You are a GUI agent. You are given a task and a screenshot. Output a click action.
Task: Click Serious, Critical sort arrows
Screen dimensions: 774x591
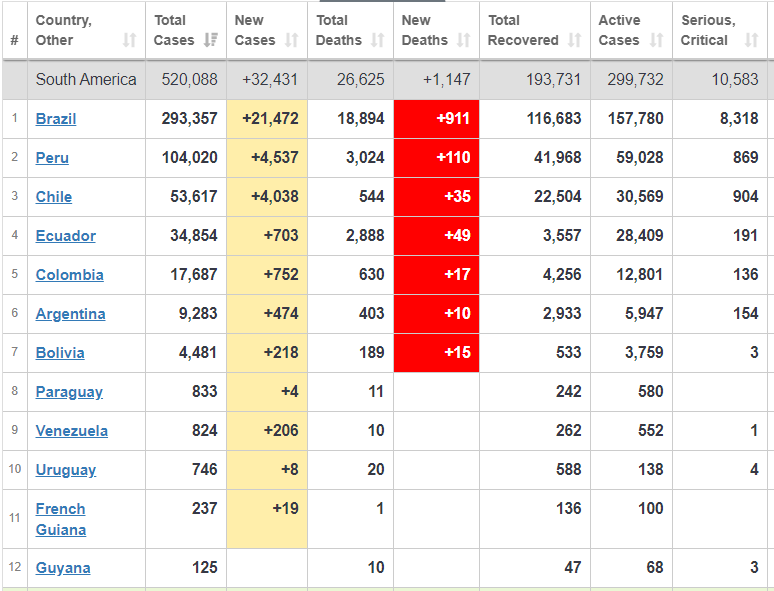[752, 40]
